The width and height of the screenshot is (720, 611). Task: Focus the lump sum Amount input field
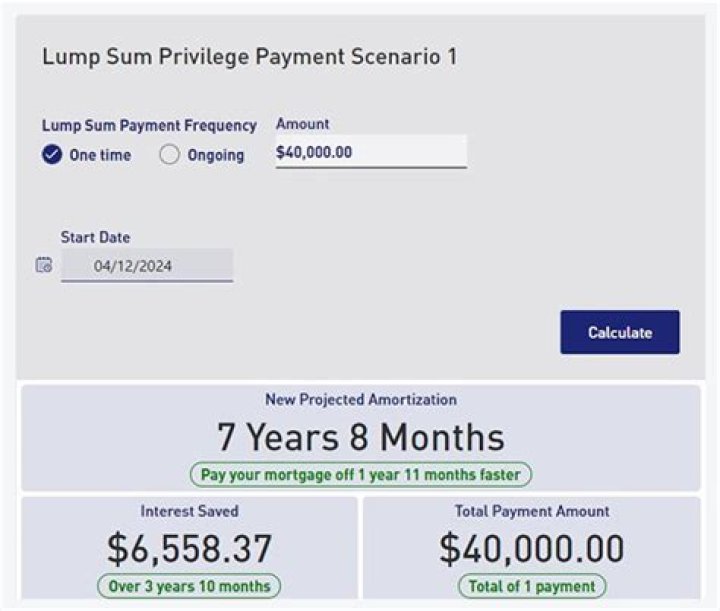[371, 152]
